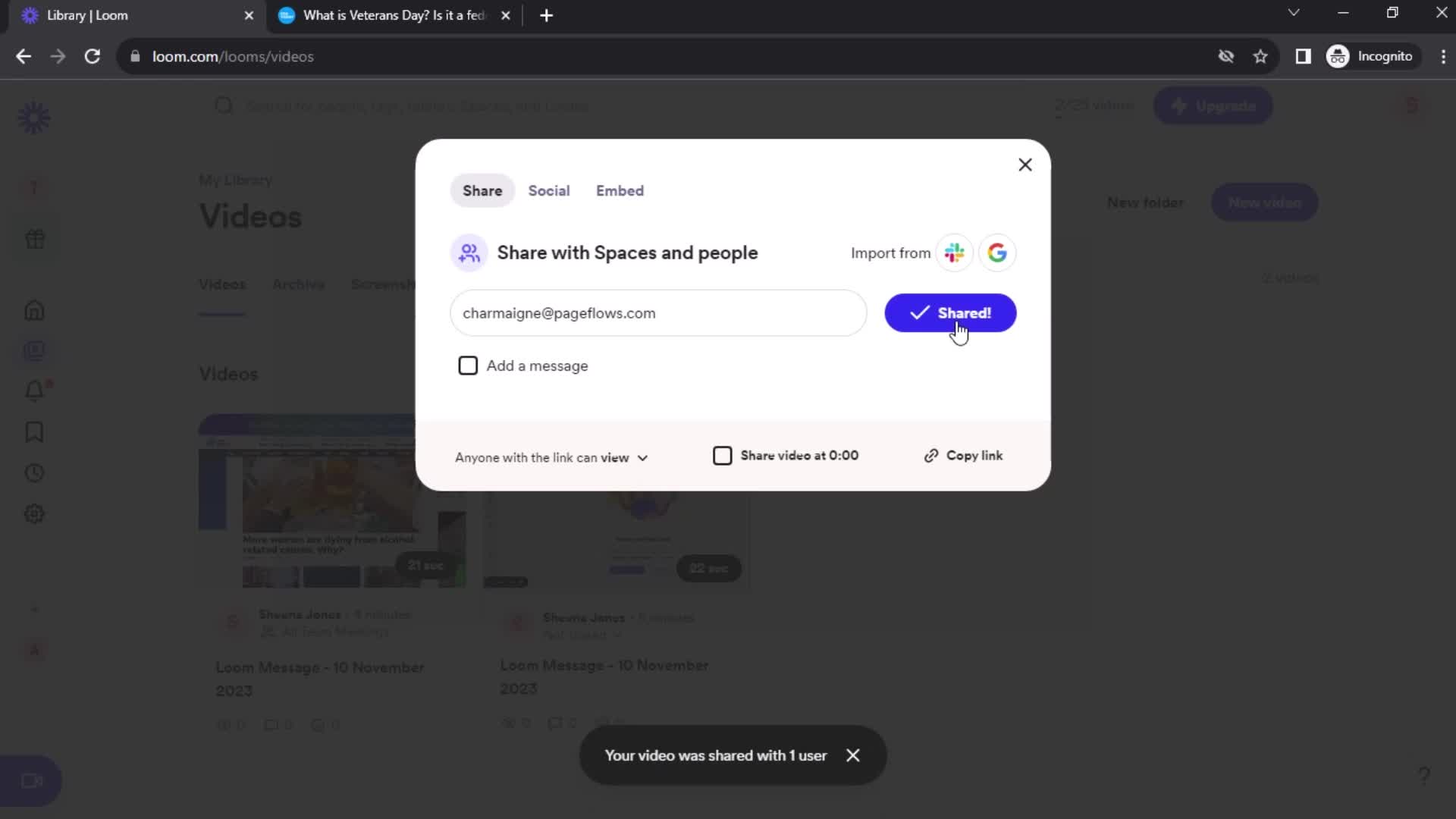Screen dimensions: 1456x819
Task: Expand Anyone with the link can view dropdown
Action: point(642,457)
